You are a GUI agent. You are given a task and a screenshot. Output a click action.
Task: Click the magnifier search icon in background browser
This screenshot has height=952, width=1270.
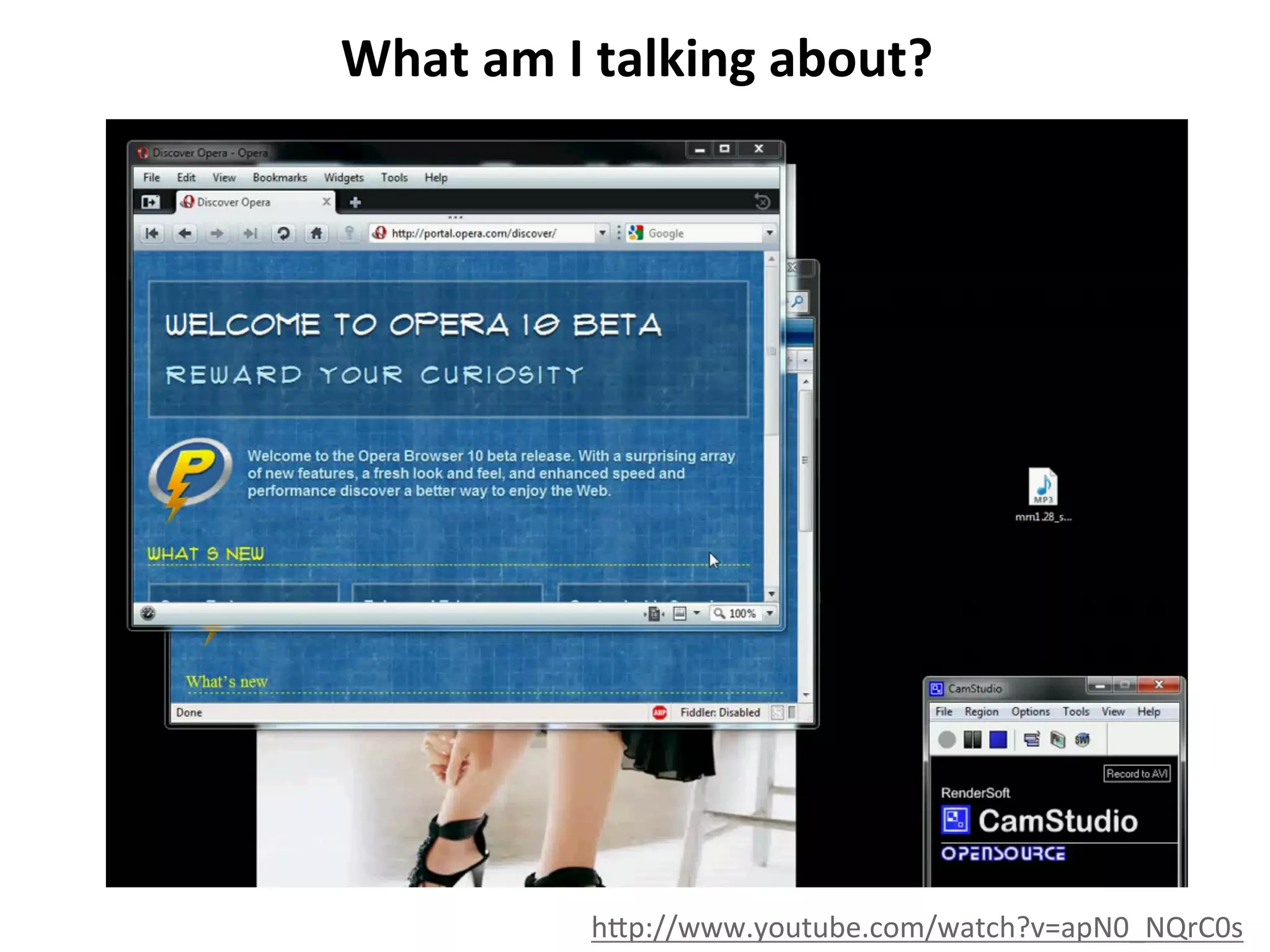click(x=798, y=302)
